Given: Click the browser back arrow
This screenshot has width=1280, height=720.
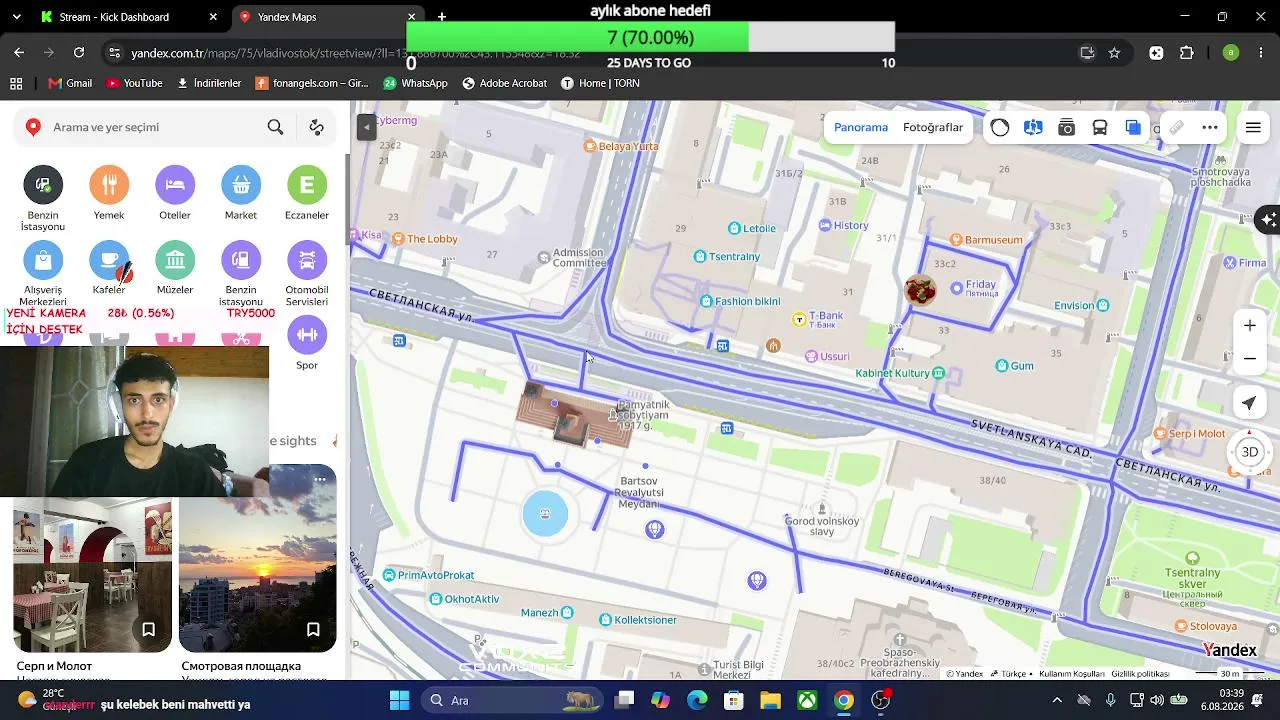Looking at the screenshot, I should point(19,52).
